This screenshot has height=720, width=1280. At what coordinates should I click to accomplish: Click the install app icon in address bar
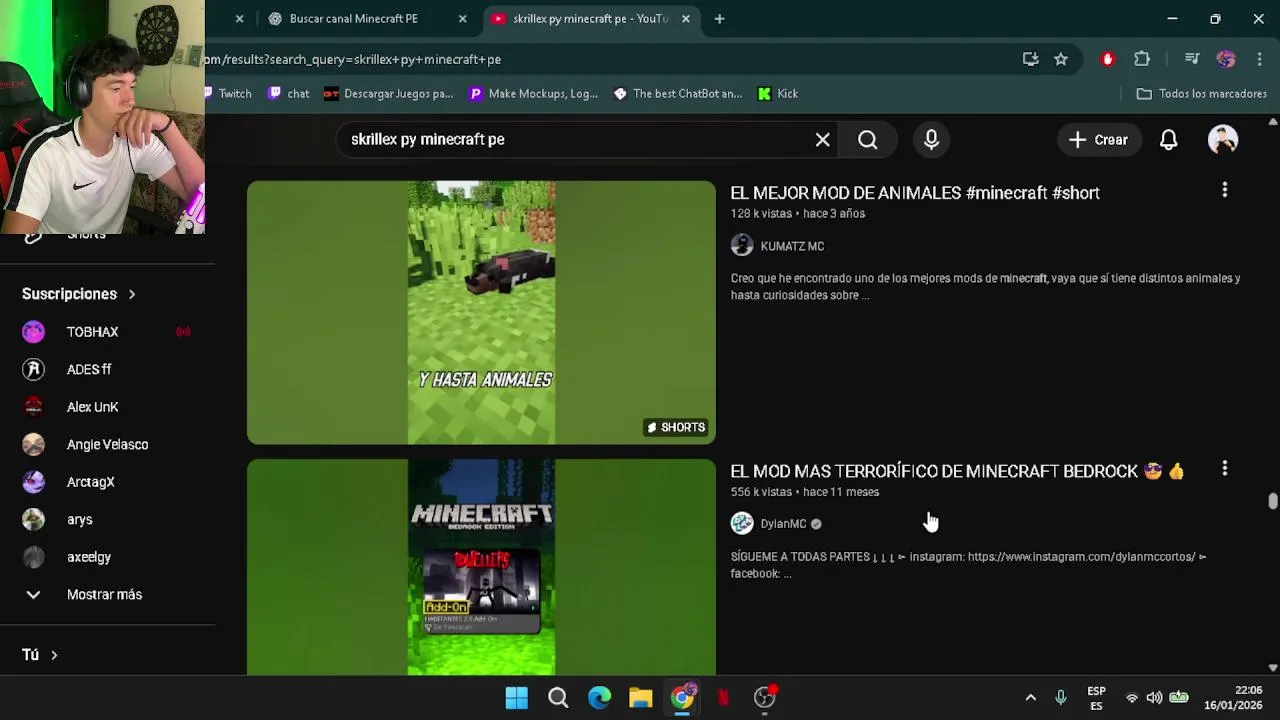click(1031, 59)
